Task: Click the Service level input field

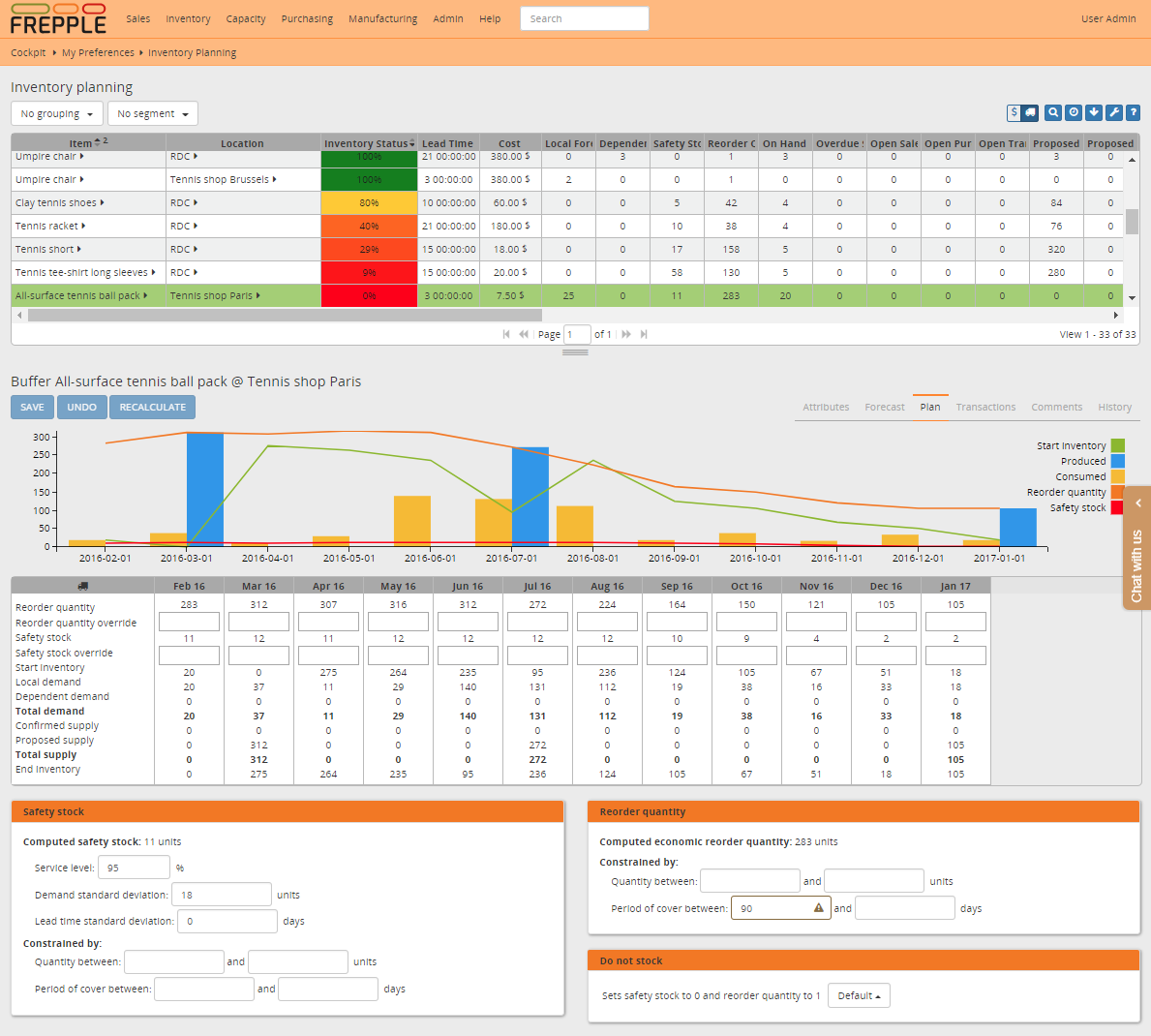Action: 134,868
